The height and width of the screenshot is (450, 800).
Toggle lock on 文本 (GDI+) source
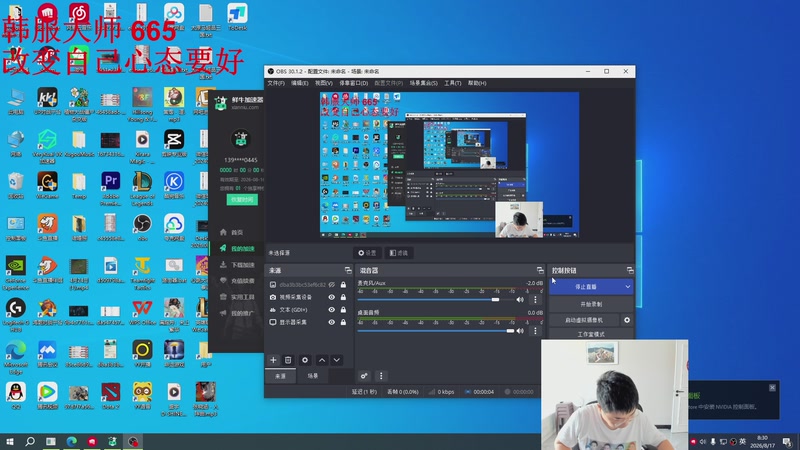(343, 310)
